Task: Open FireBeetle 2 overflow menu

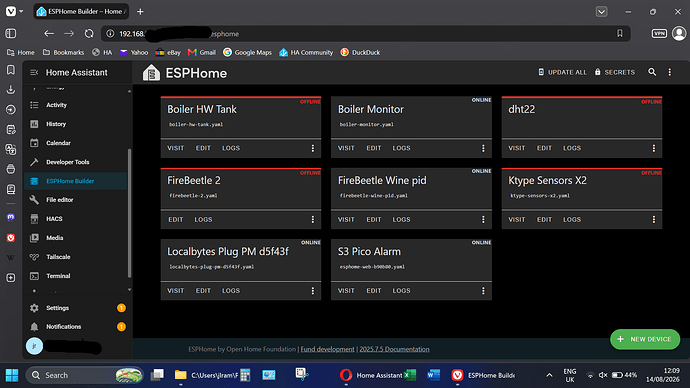Action: point(313,220)
